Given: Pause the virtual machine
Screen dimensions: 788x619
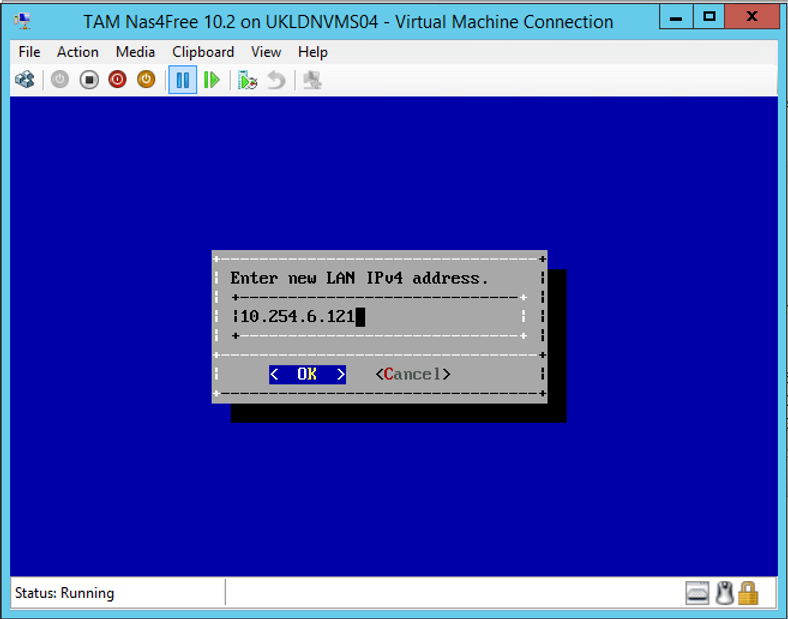Looking at the screenshot, I should coord(183,79).
